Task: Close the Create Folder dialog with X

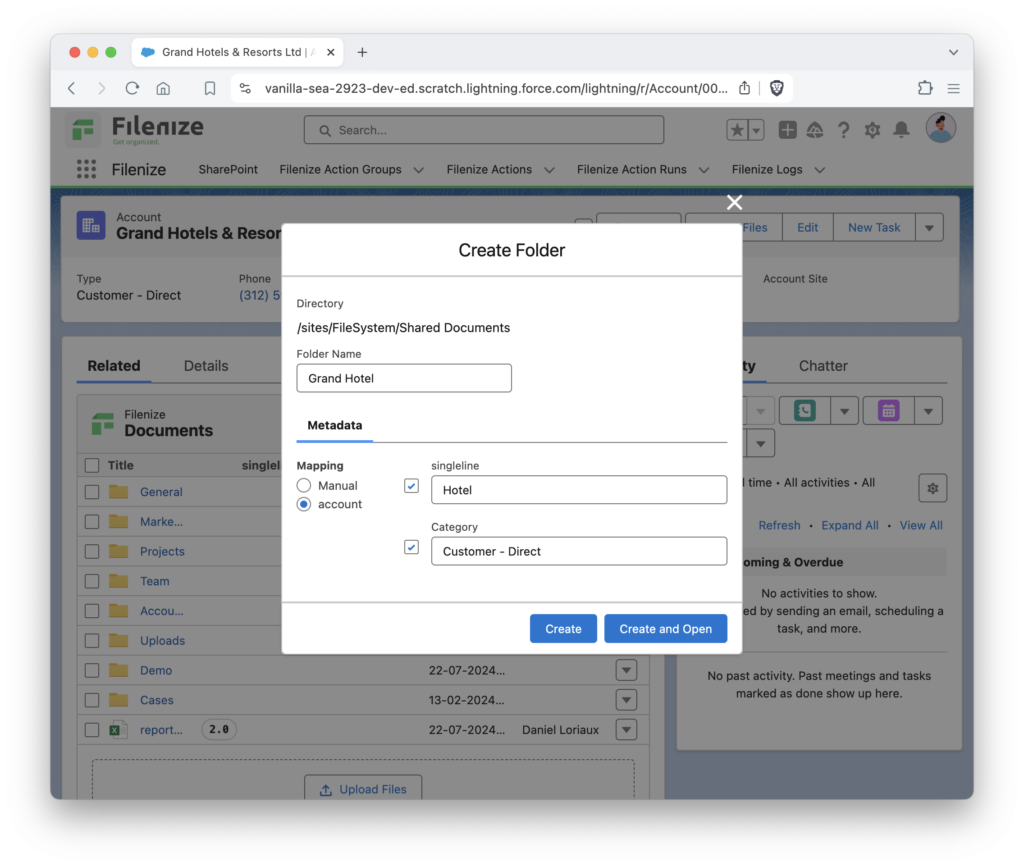Action: [734, 202]
